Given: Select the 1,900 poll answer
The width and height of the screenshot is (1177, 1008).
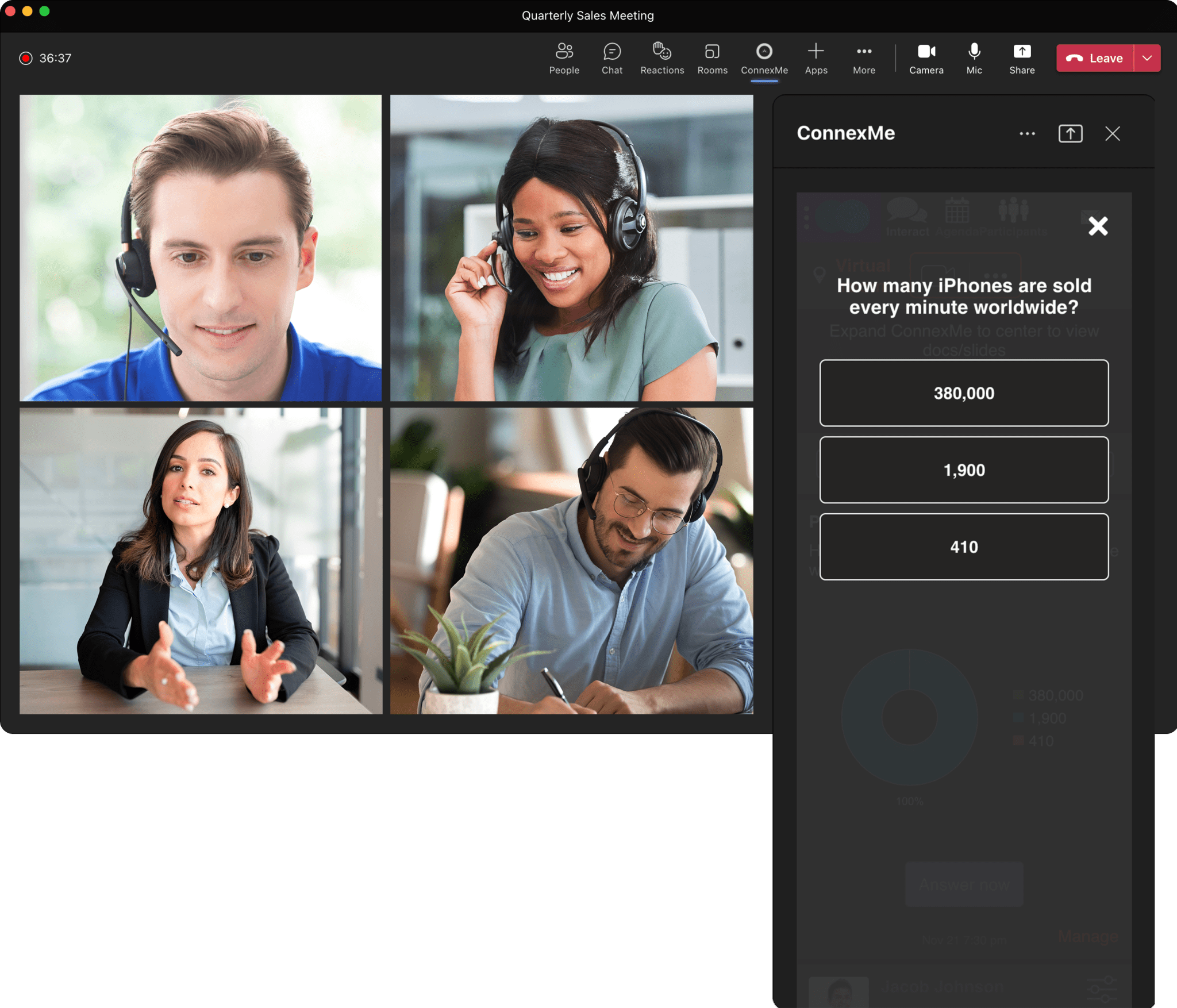Looking at the screenshot, I should [x=964, y=470].
